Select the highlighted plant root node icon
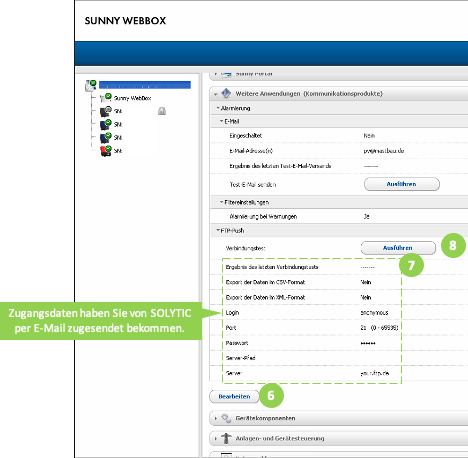The image size is (468, 458). (91, 85)
